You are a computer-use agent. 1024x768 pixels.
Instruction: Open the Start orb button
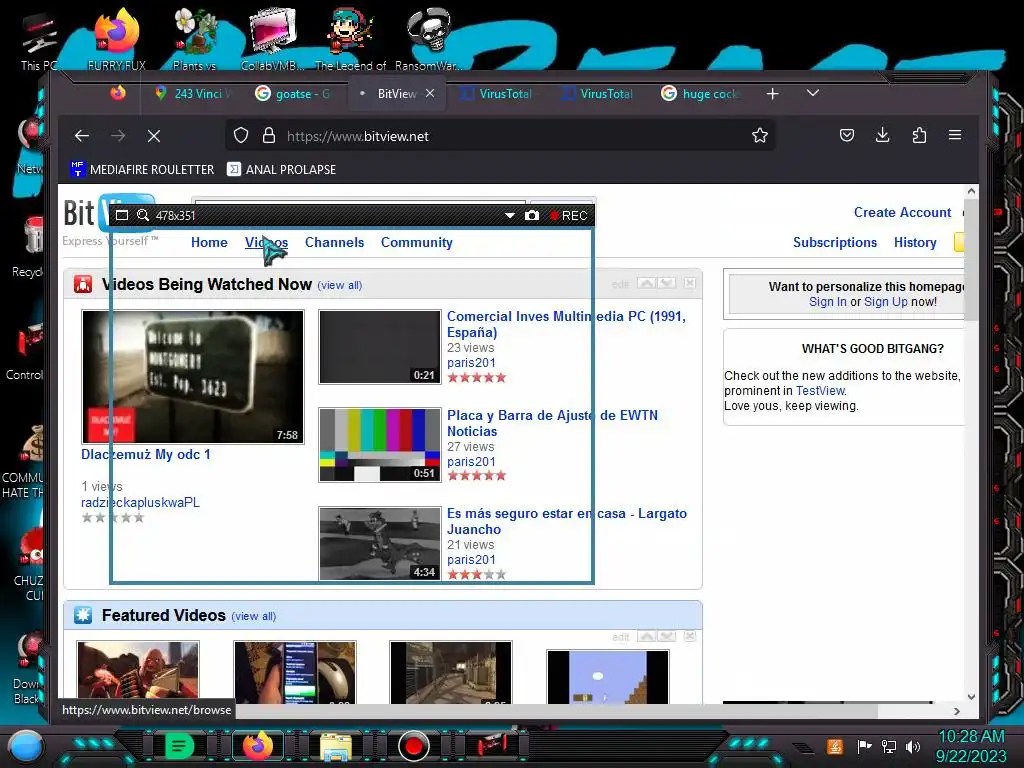coord(26,746)
